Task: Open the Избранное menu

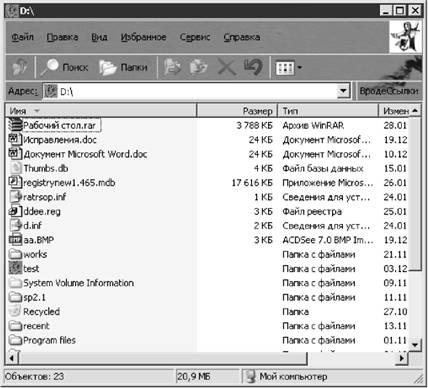Action: pos(143,37)
